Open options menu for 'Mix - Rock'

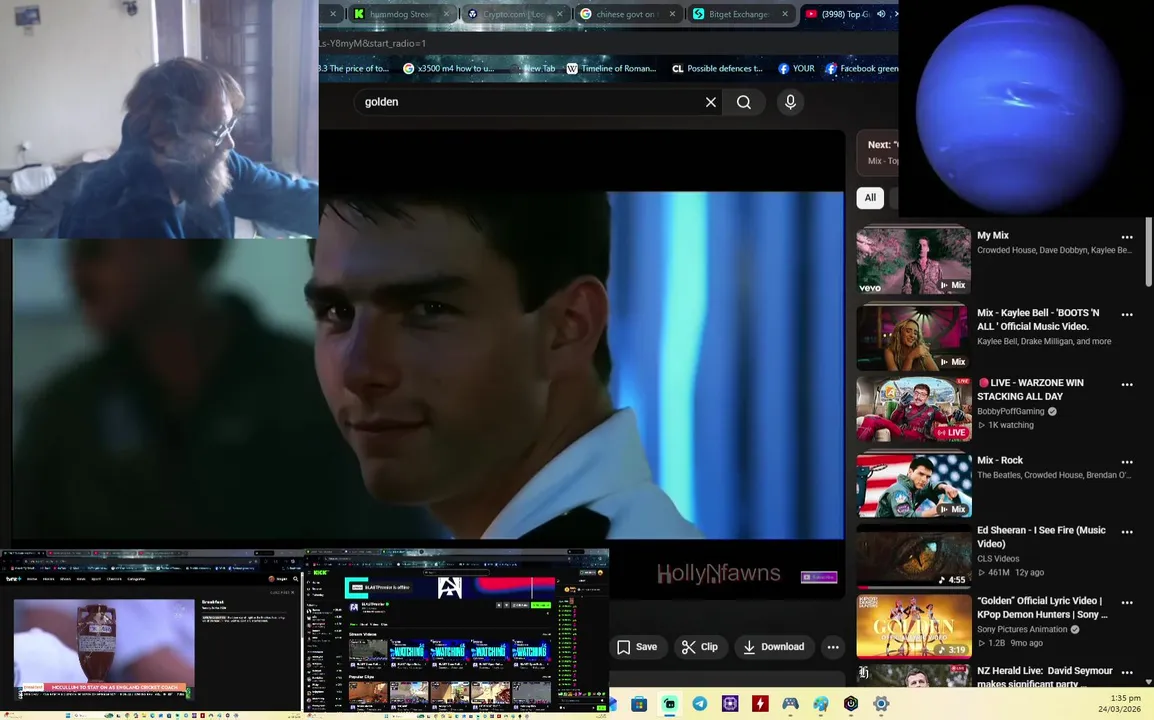coord(1127,462)
